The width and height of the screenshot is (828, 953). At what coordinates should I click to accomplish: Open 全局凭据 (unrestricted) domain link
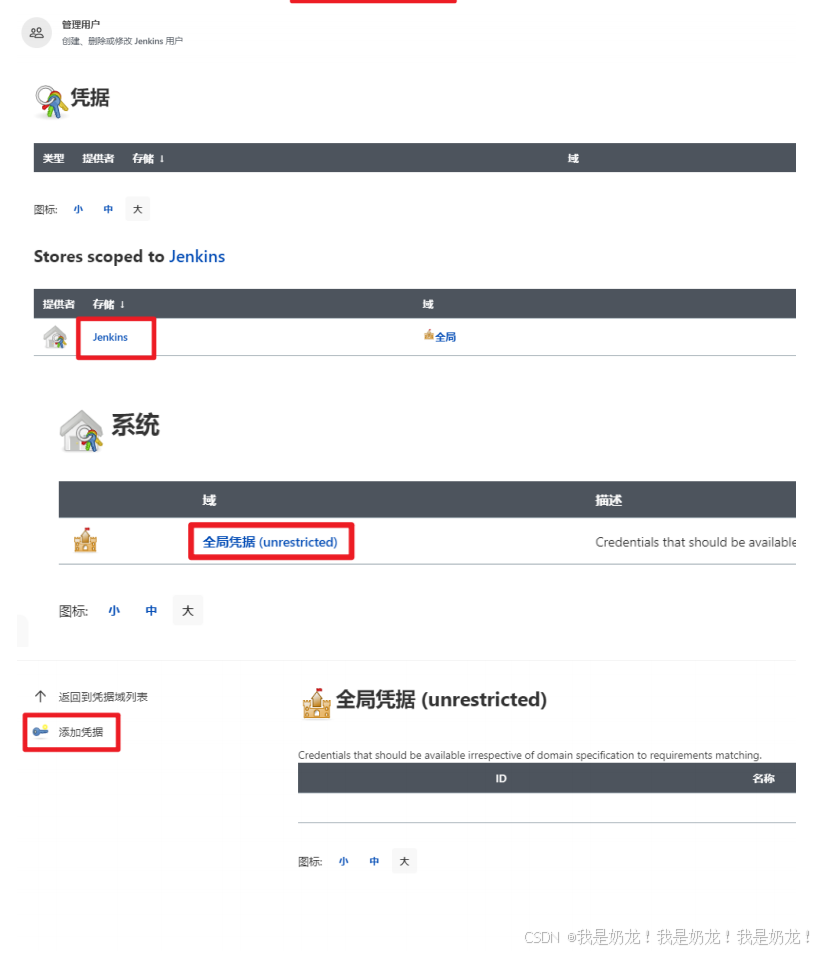coord(270,542)
